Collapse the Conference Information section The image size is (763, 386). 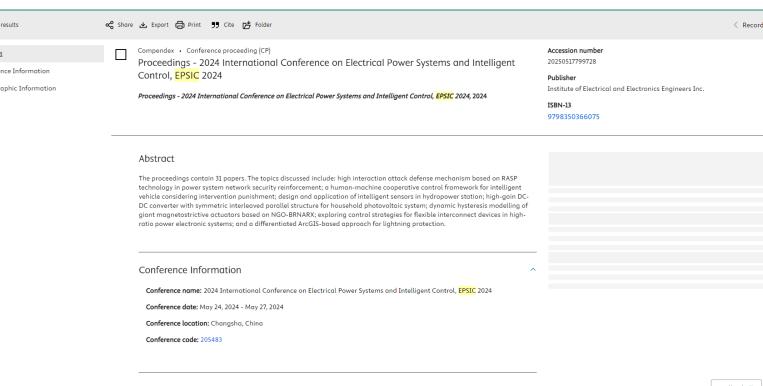533,269
